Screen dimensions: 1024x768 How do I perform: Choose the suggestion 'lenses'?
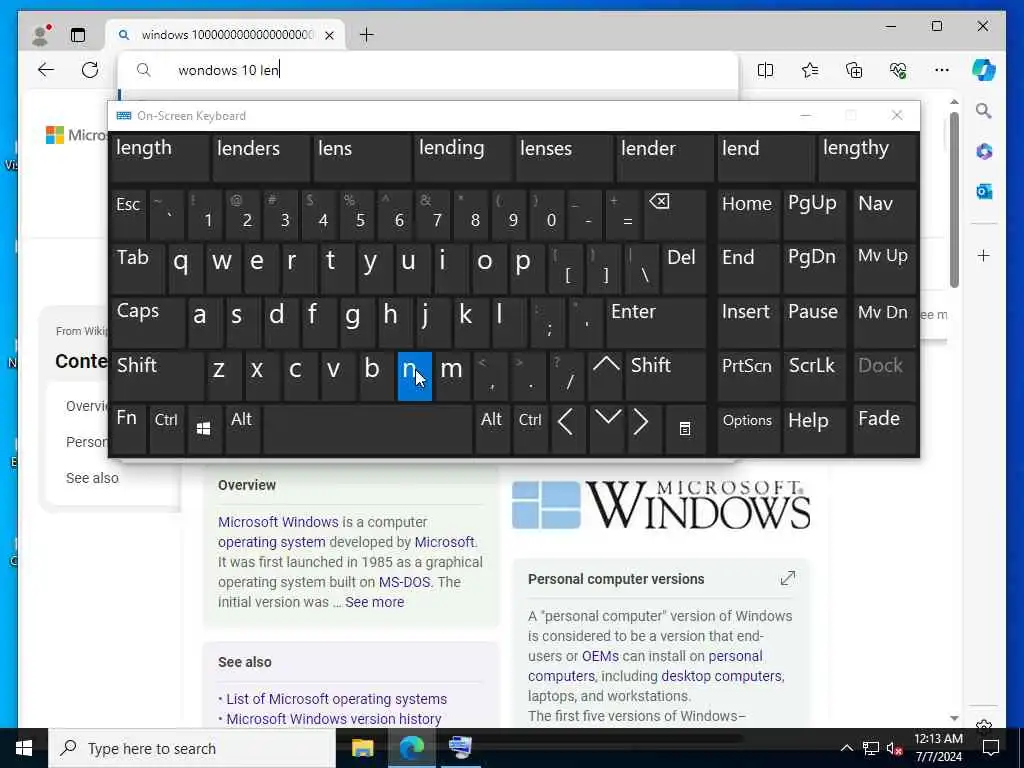[564, 157]
